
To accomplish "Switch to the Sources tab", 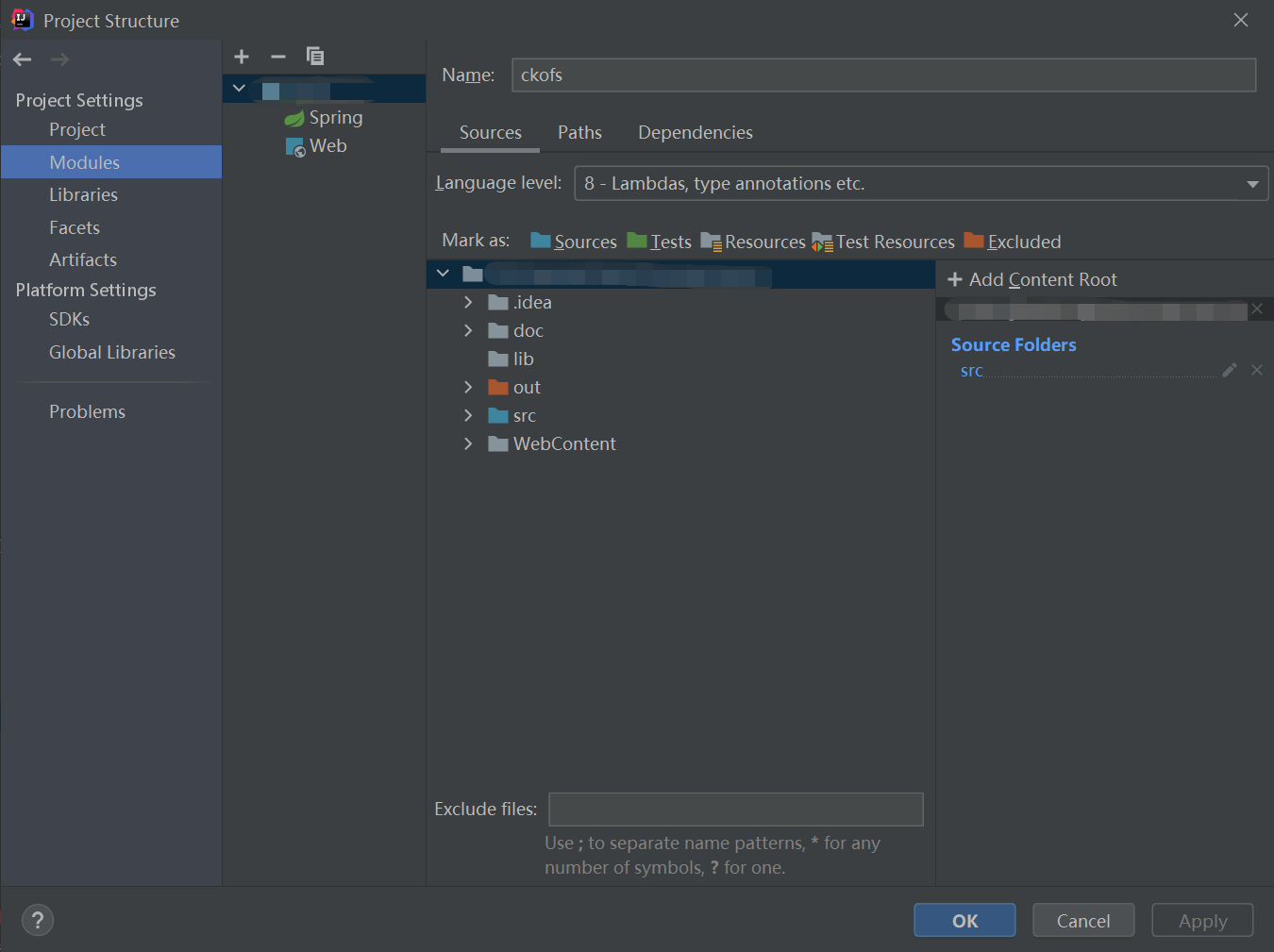I will tap(490, 133).
